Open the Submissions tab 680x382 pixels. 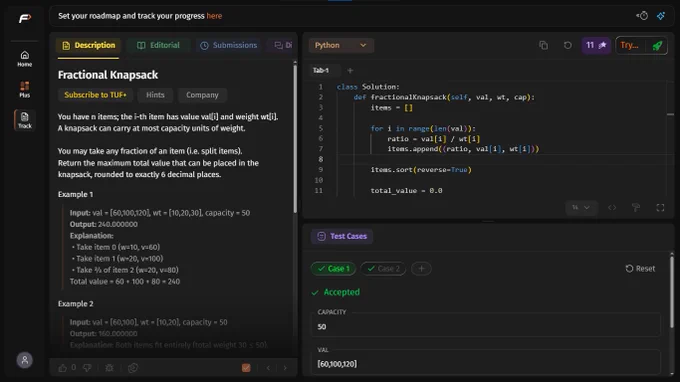click(228, 45)
